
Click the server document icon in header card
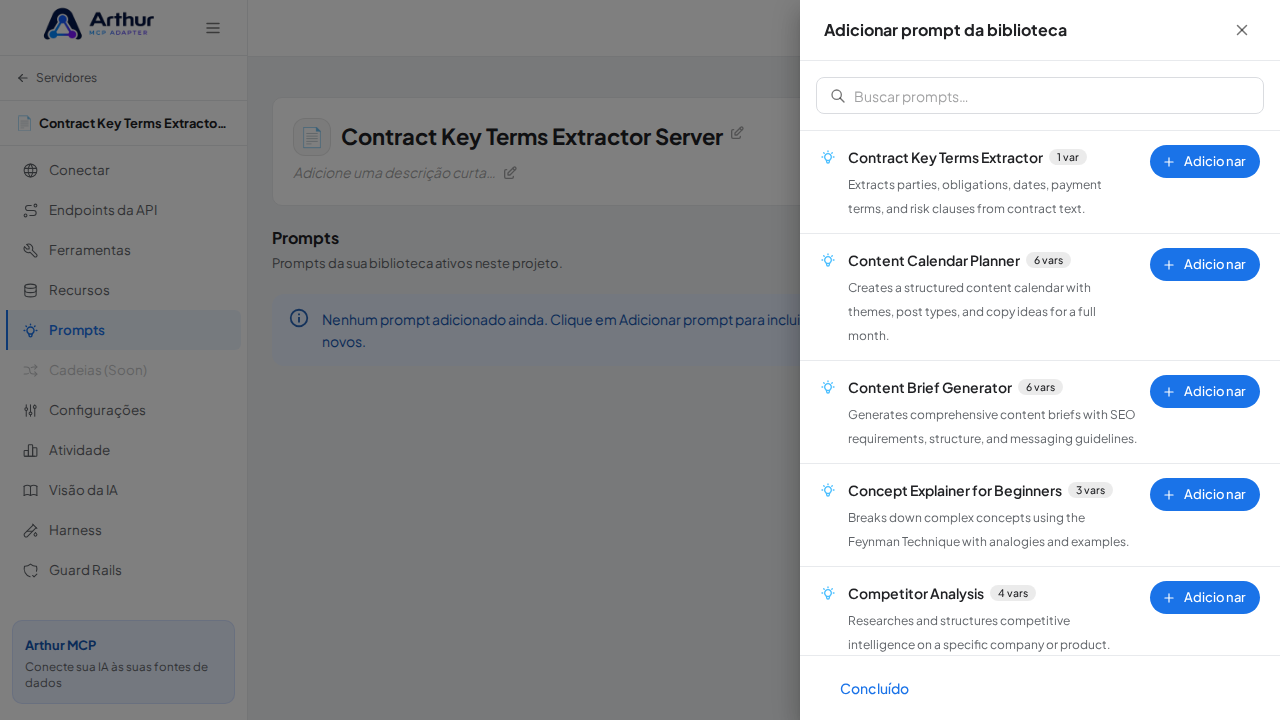click(x=312, y=137)
